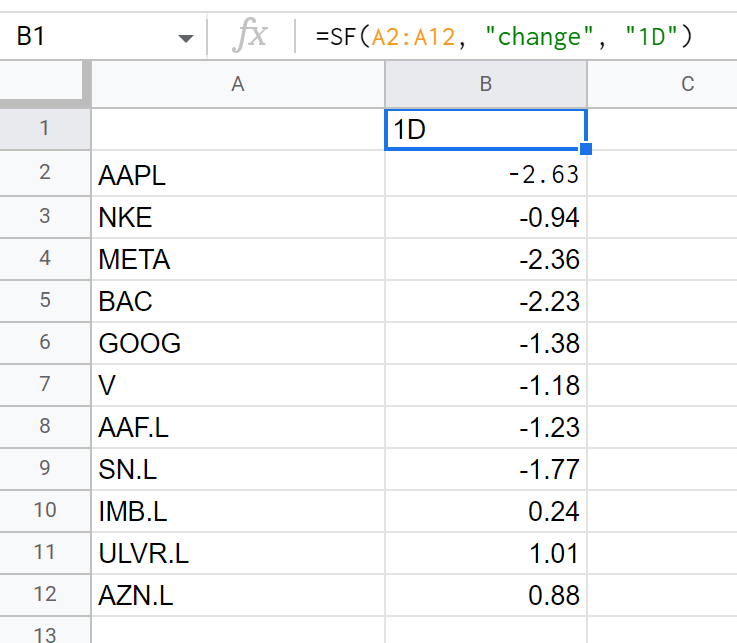This screenshot has height=643, width=737.
Task: Select row 3 header
Action: coord(45,217)
